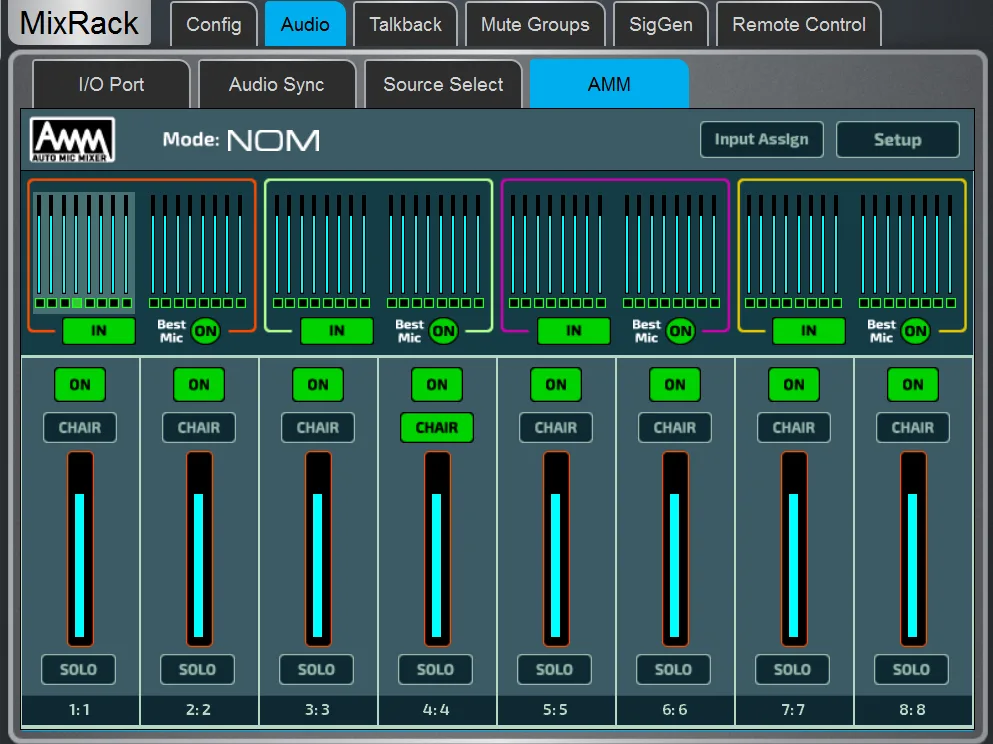Enable CHAIR on channel 1:1
Viewport: 993px width, 744px height.
coord(80,427)
